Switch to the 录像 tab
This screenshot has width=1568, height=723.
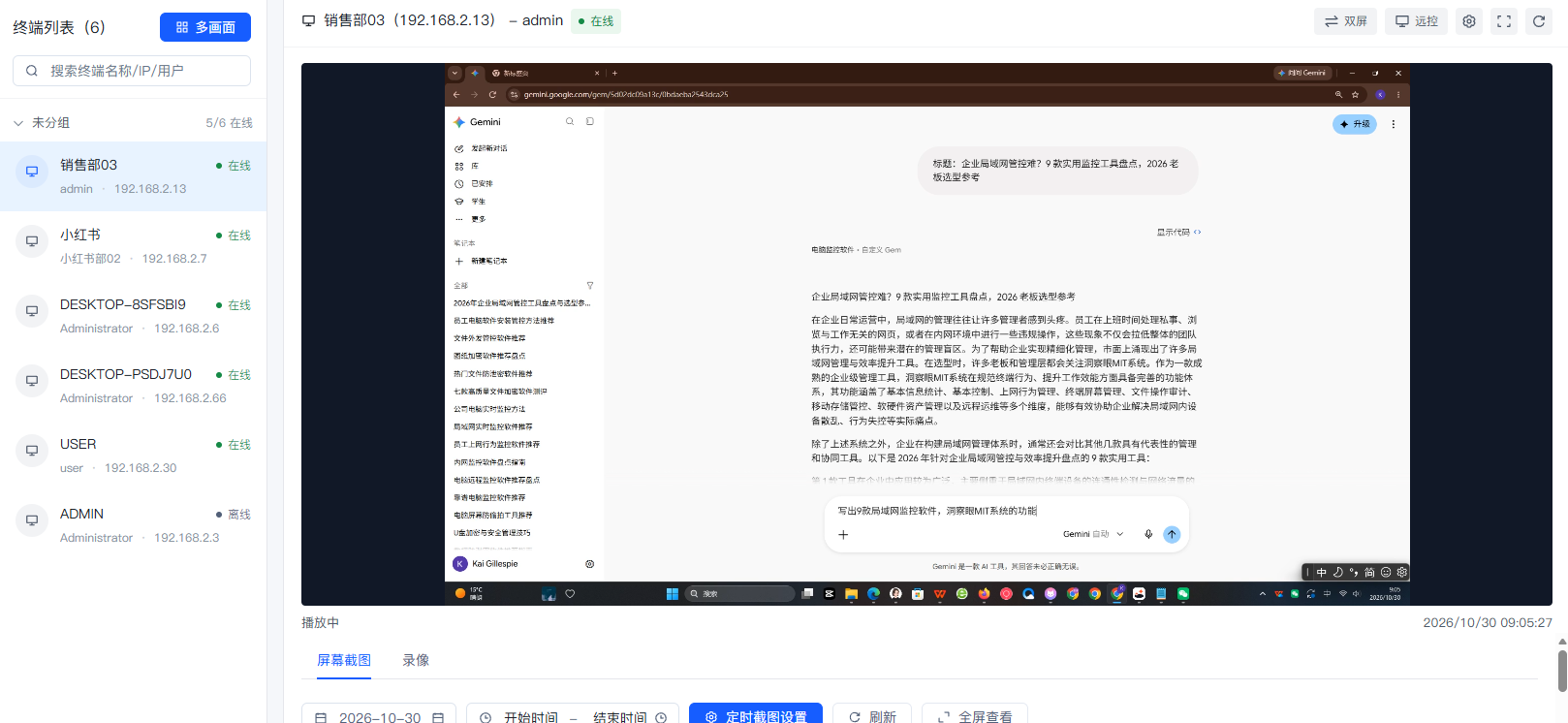(x=416, y=660)
